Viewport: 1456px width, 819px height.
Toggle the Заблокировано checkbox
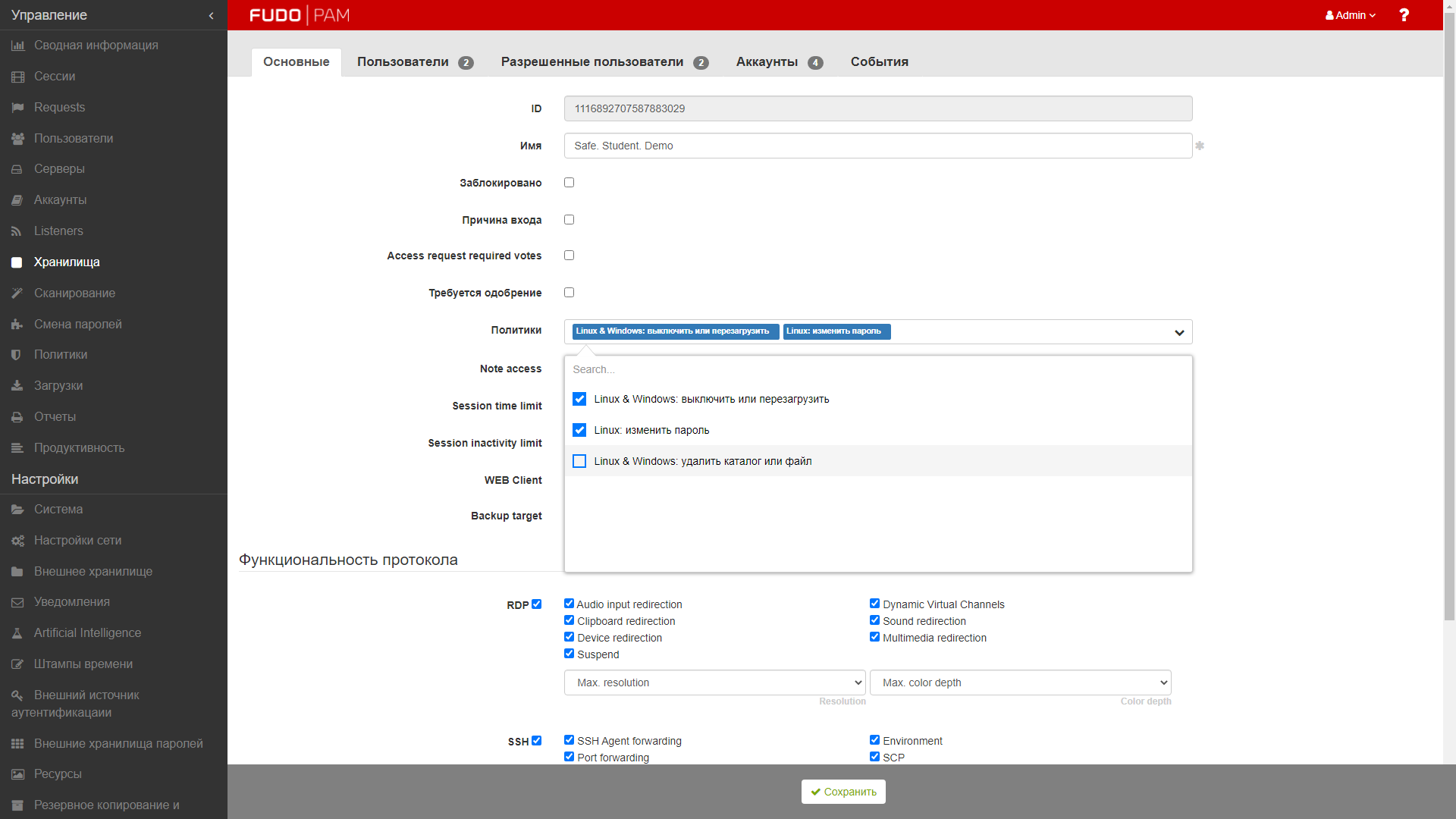coord(569,183)
